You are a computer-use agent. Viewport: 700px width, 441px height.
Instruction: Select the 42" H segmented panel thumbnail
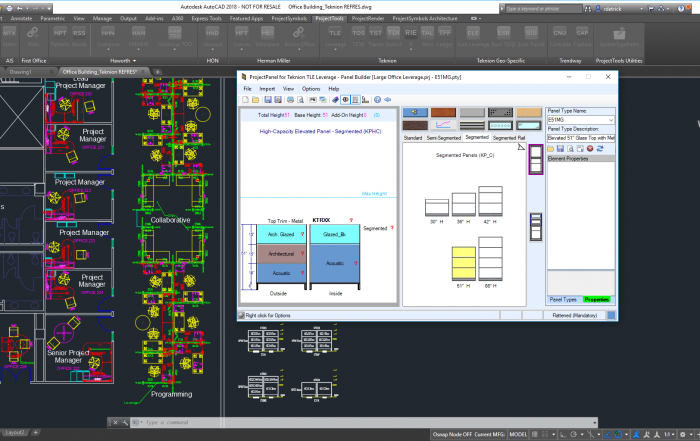pos(490,201)
